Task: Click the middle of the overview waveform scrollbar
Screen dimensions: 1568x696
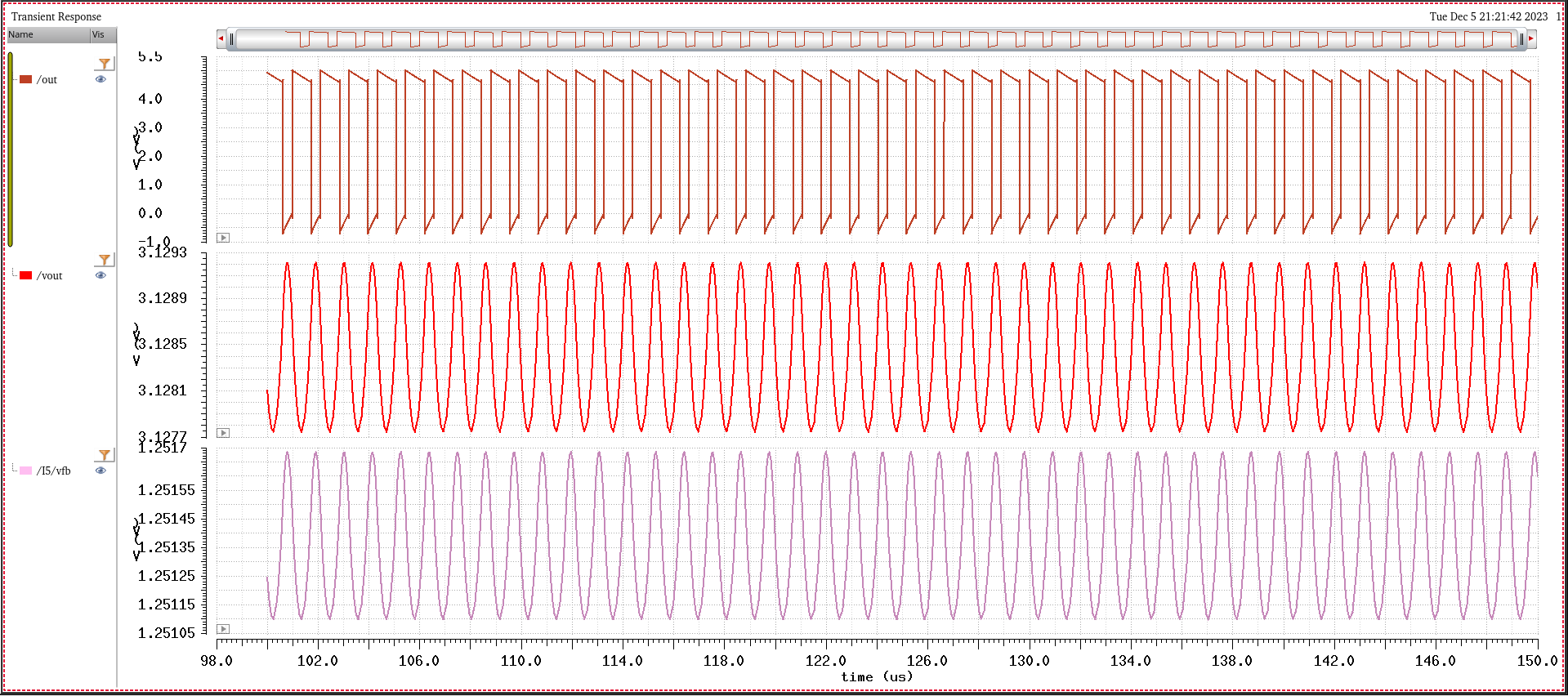Action: pyautogui.click(x=877, y=38)
